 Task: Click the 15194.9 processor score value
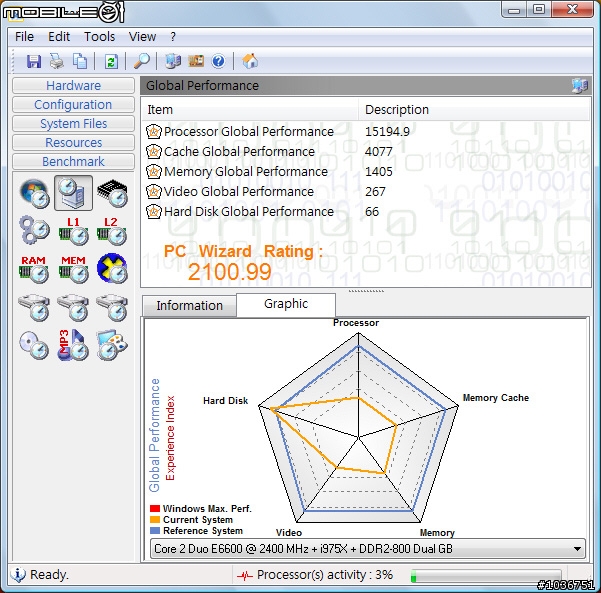(387, 131)
